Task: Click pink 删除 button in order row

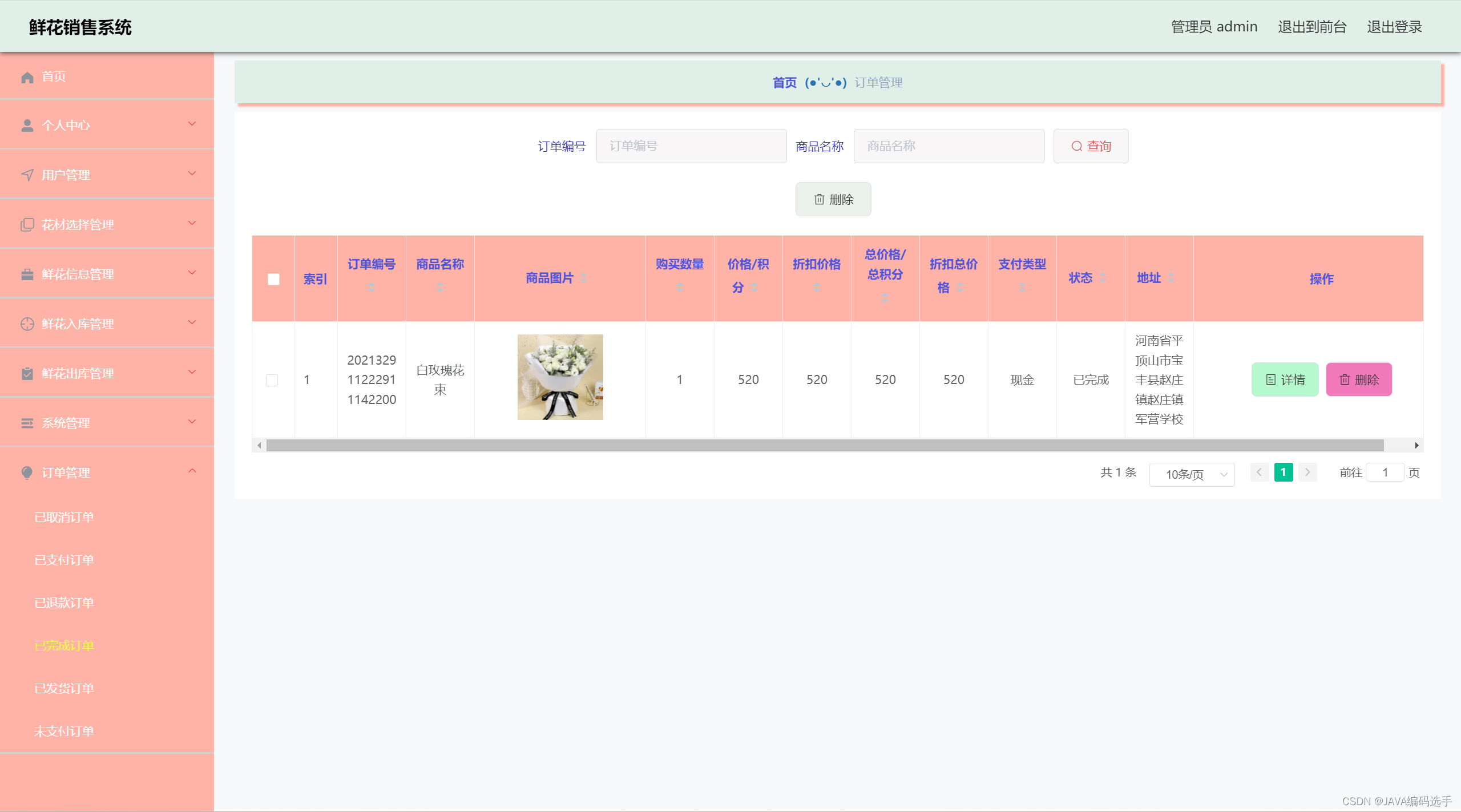Action: click(x=1359, y=379)
